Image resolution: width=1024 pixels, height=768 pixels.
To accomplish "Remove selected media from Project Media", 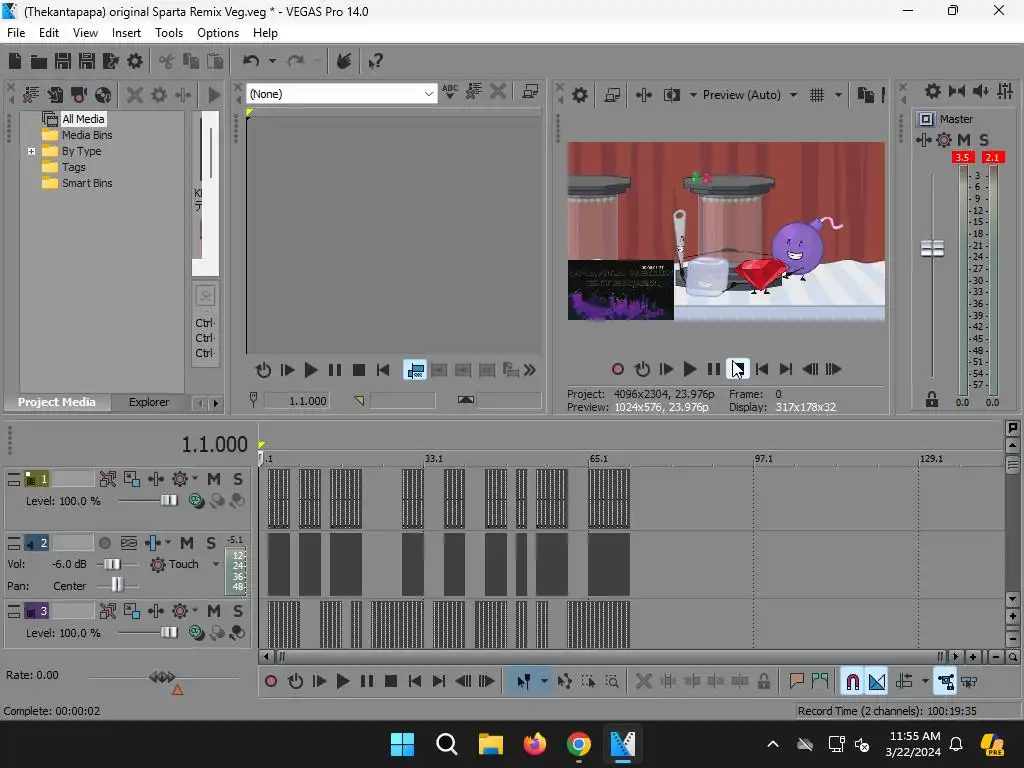I will [135, 95].
